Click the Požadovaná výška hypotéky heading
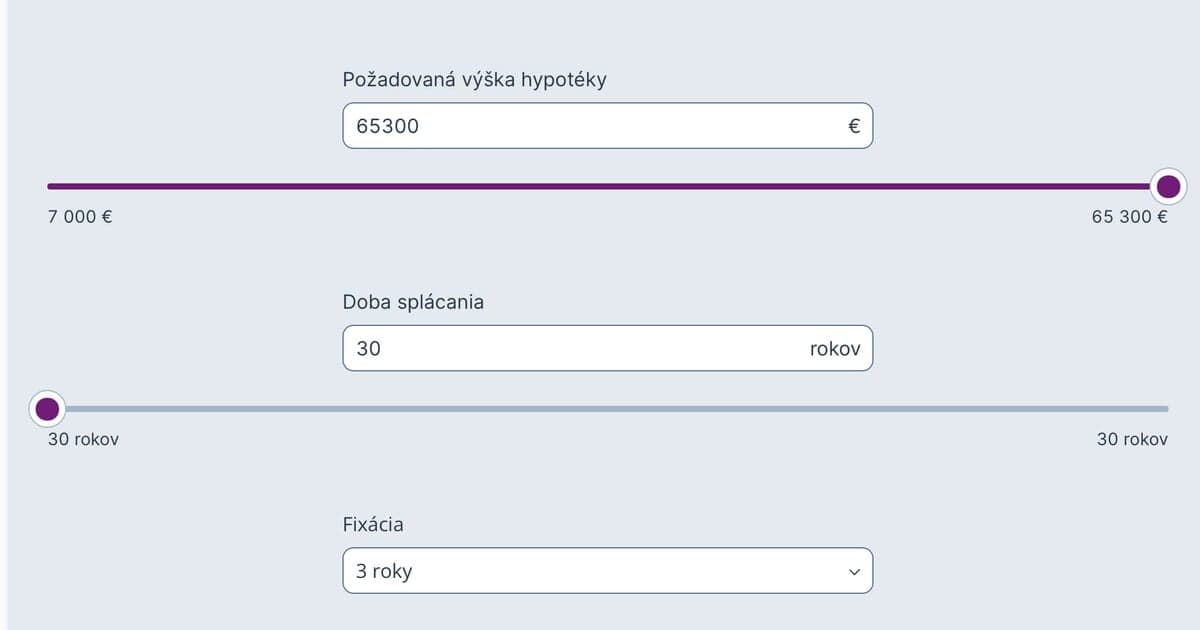1200x630 pixels. pos(477,78)
